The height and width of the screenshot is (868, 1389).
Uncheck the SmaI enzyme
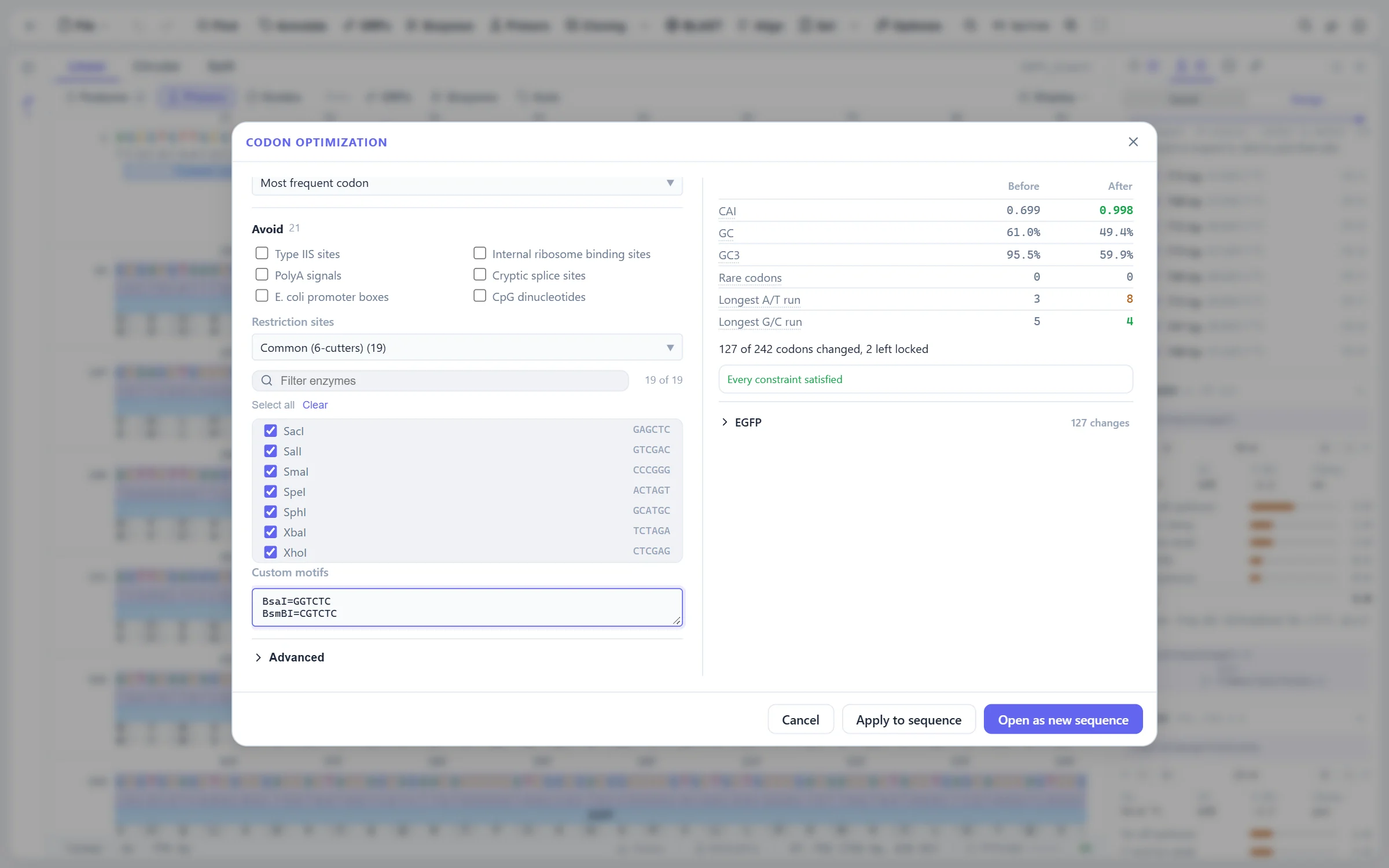270,471
